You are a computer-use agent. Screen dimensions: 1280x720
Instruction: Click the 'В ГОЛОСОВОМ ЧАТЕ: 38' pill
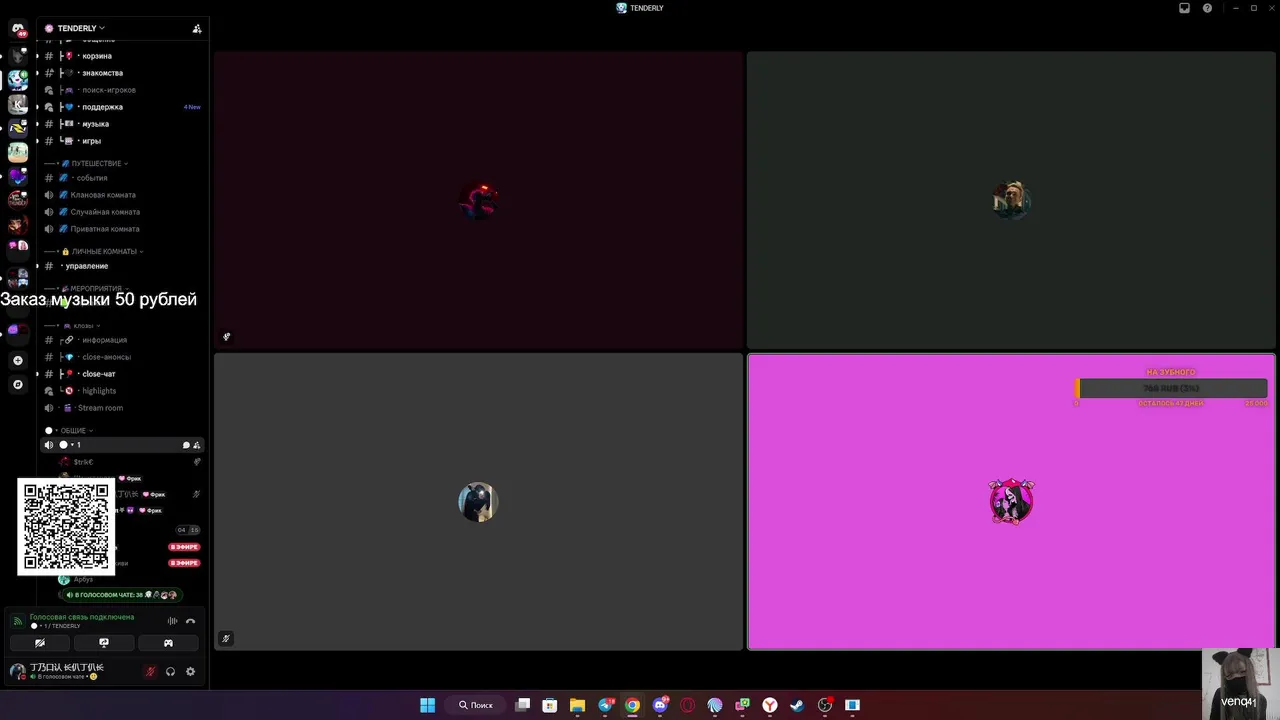coord(120,595)
